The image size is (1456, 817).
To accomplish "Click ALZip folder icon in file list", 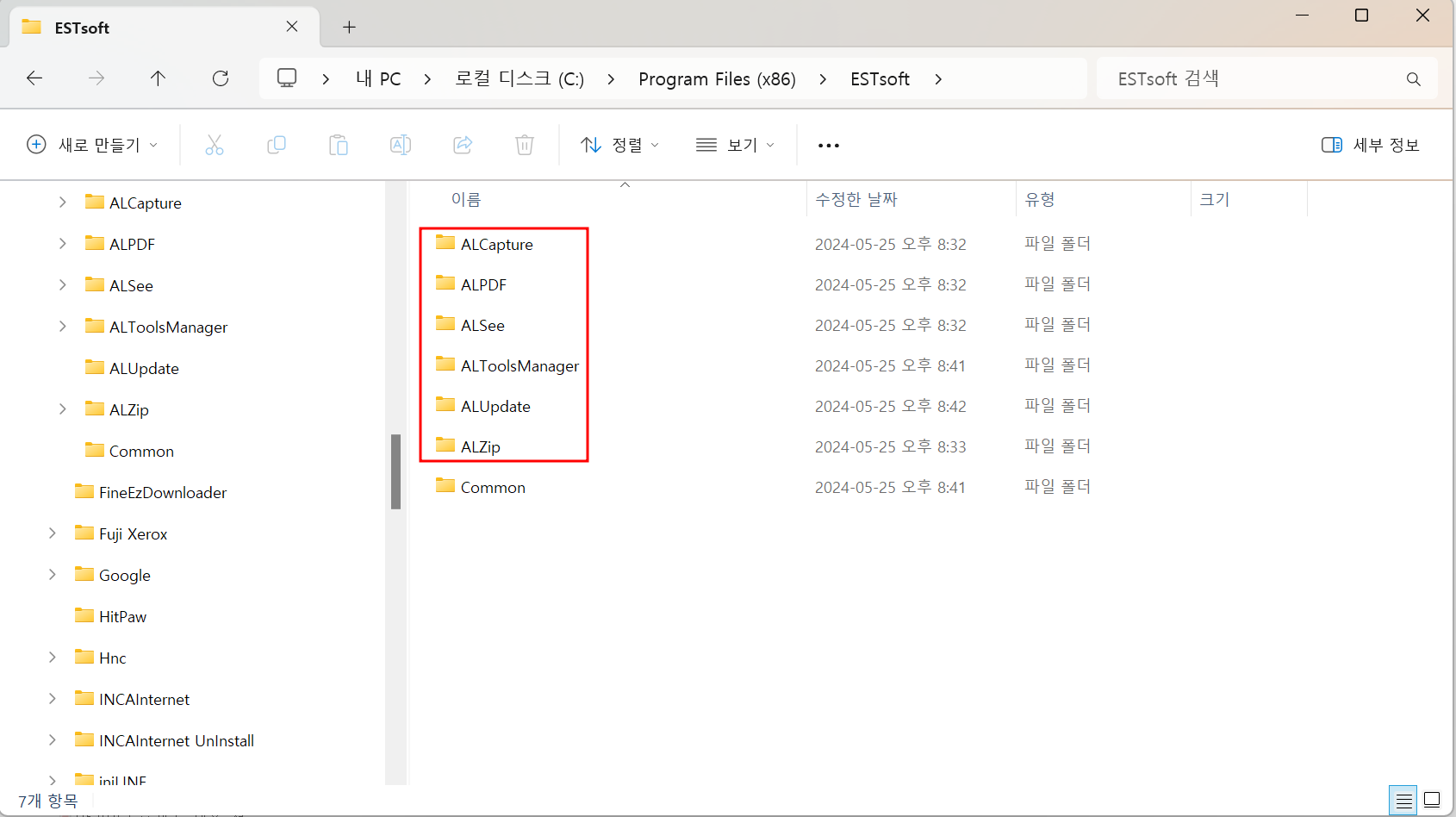I will [445, 446].
